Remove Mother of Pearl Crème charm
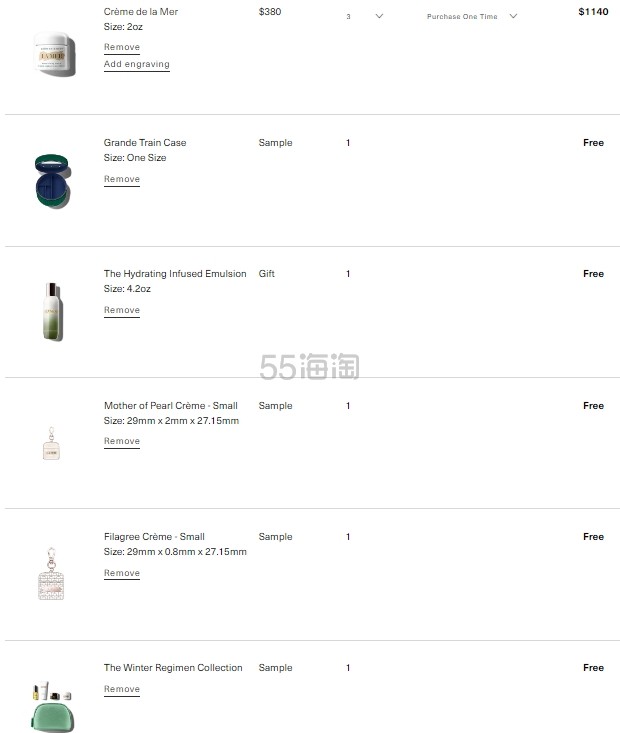620x733 pixels. tap(122, 441)
